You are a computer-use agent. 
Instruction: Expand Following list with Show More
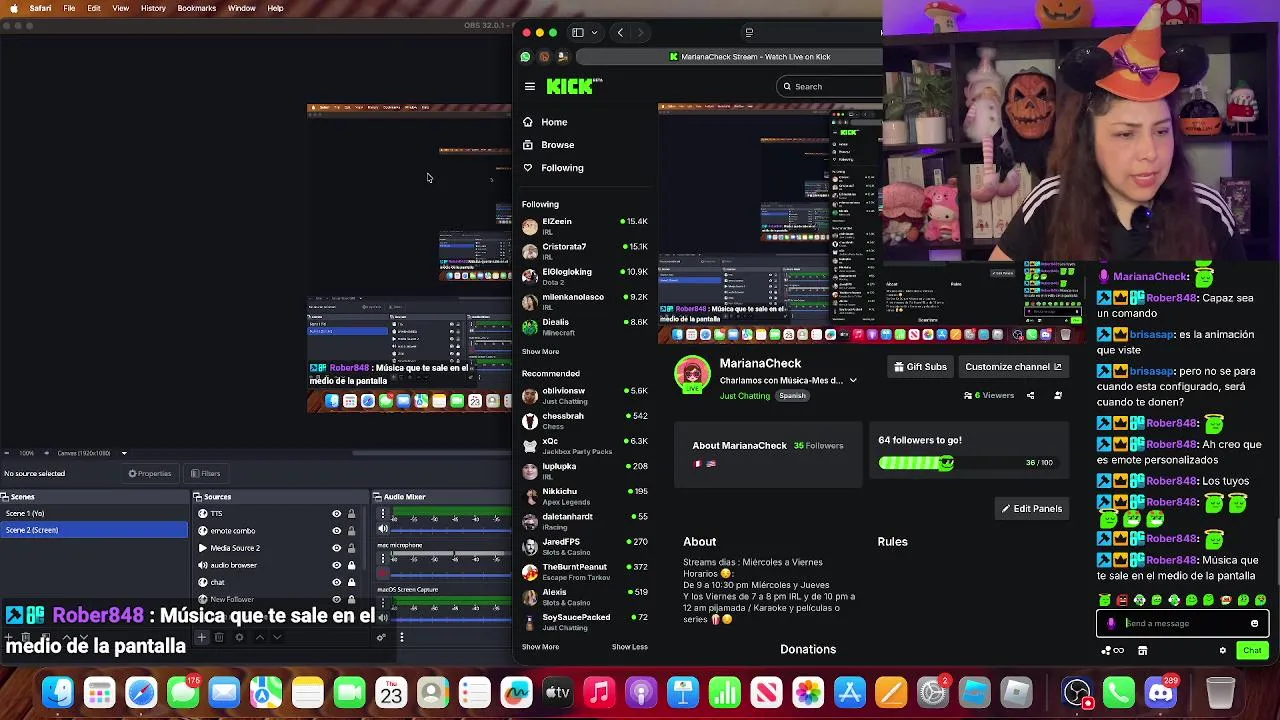click(x=540, y=352)
